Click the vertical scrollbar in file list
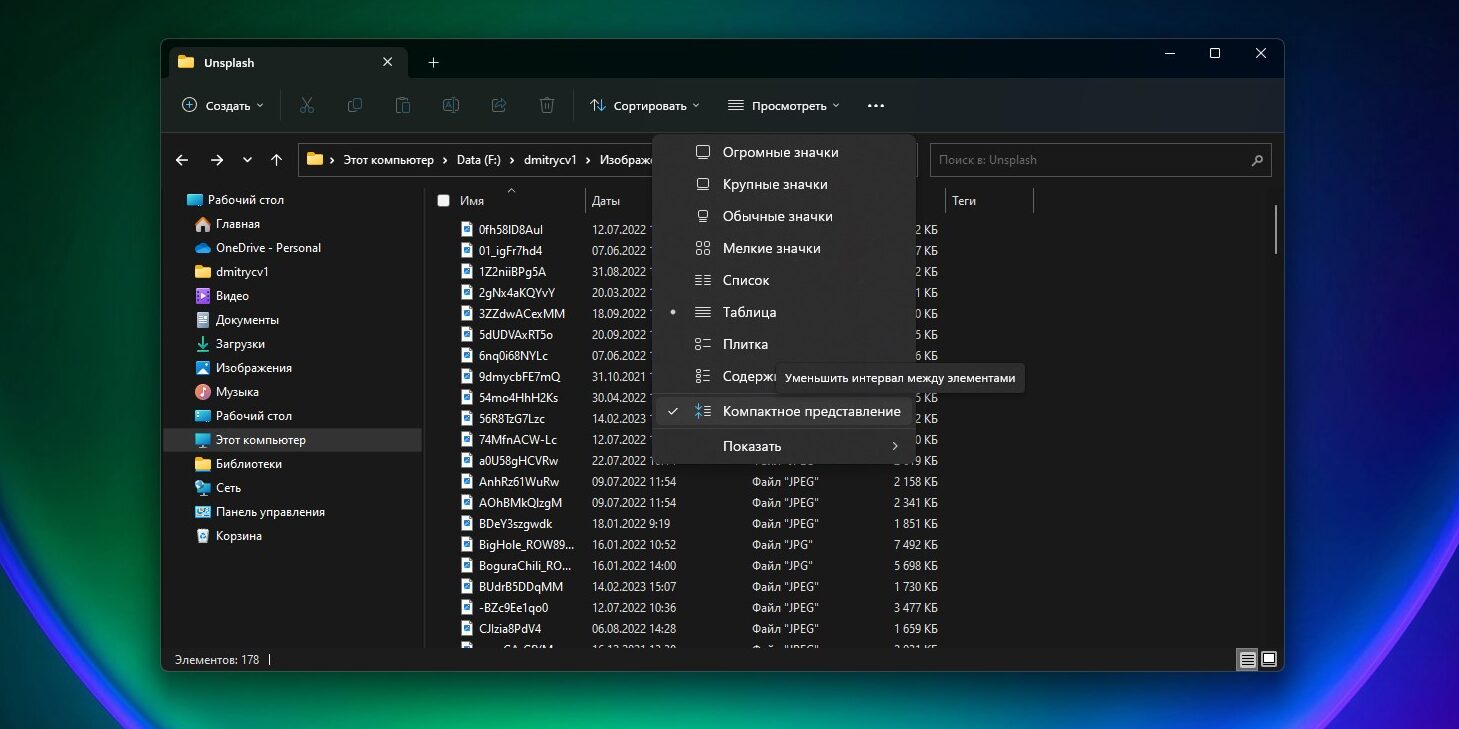 click(x=1276, y=230)
